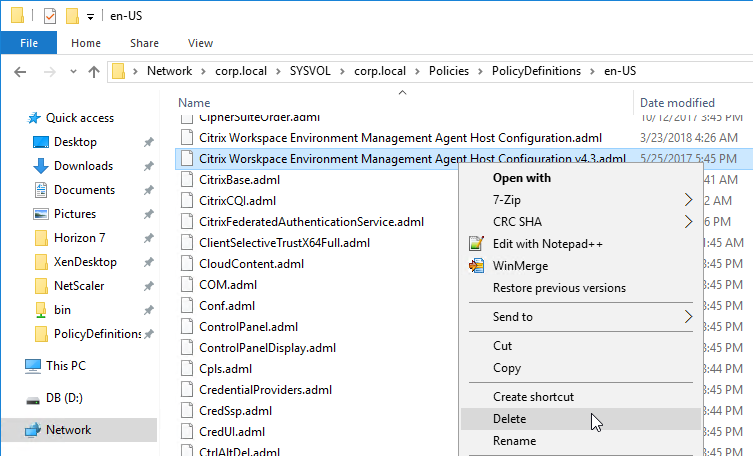
Task: Select the CitrixCQI.adml file
Action: [x=238, y=201]
